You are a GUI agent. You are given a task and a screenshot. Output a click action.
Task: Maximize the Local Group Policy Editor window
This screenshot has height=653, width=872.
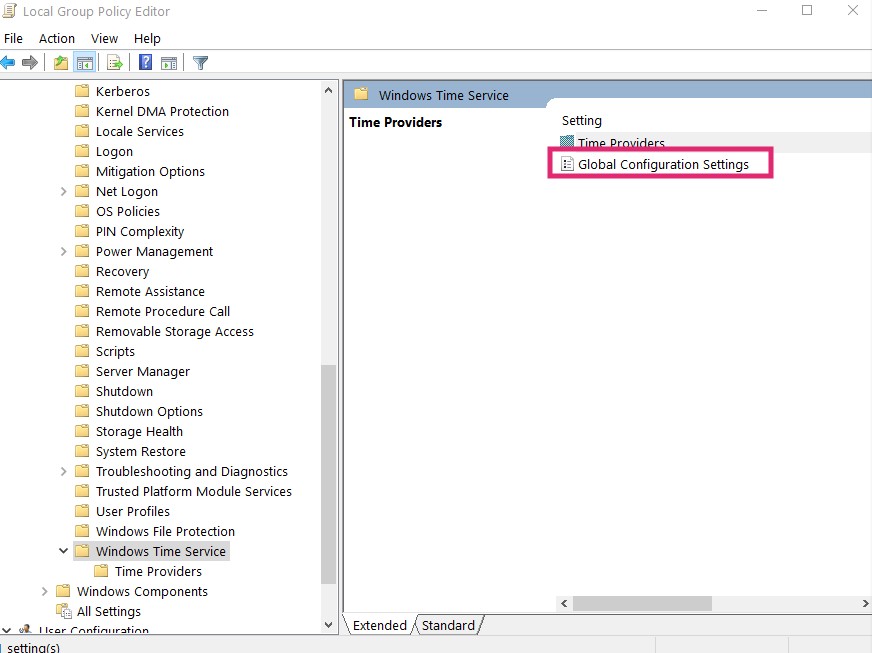point(807,10)
